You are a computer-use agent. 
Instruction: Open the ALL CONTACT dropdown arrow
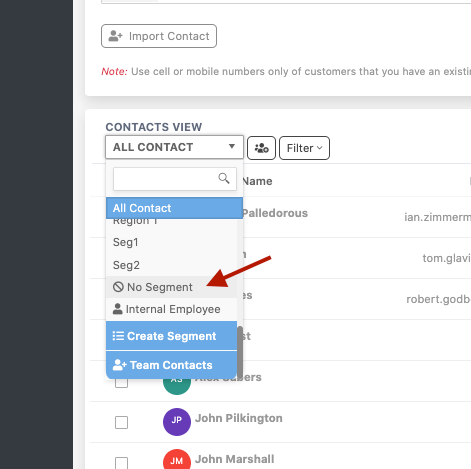[232, 146]
